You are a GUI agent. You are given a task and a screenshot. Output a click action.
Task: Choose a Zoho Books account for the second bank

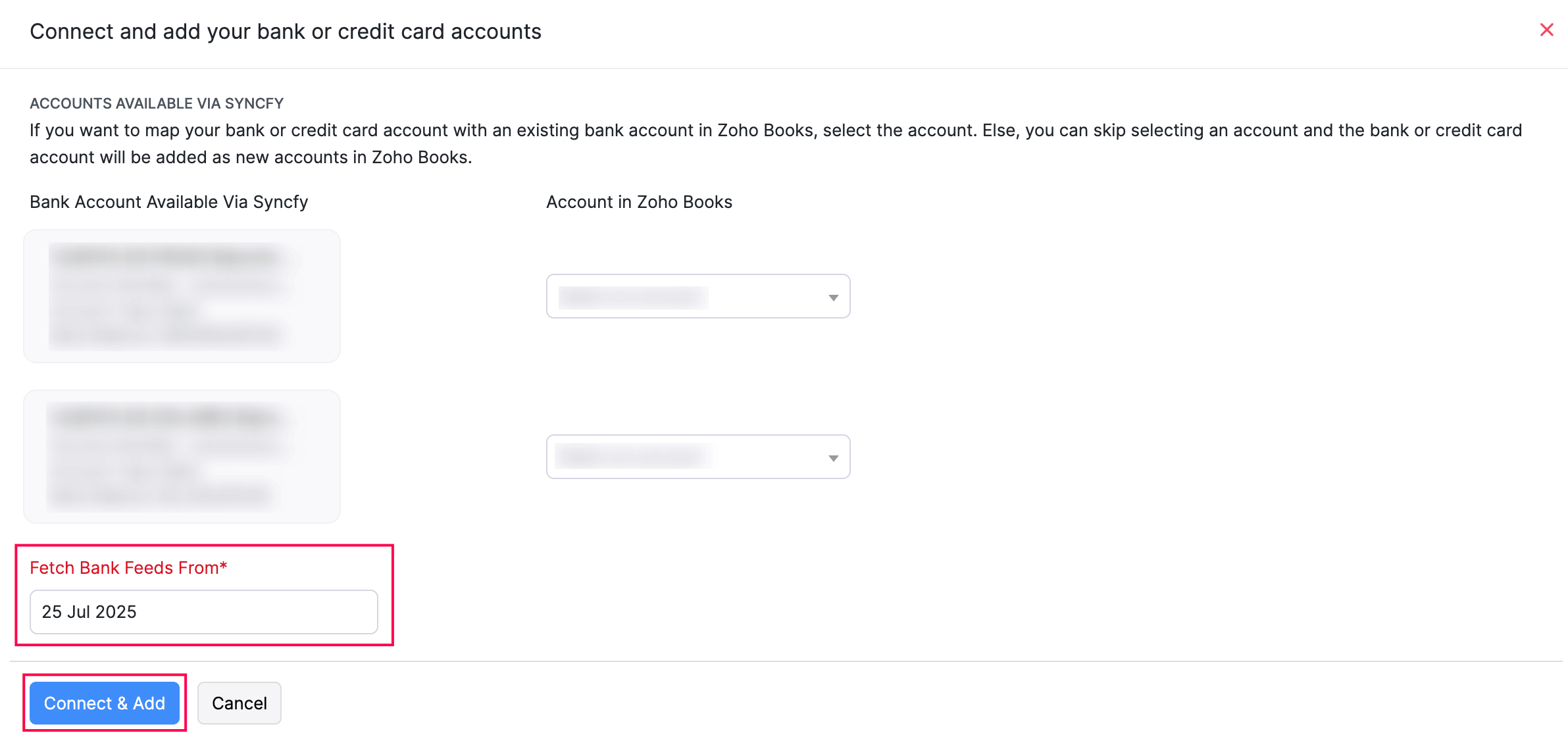(697, 457)
